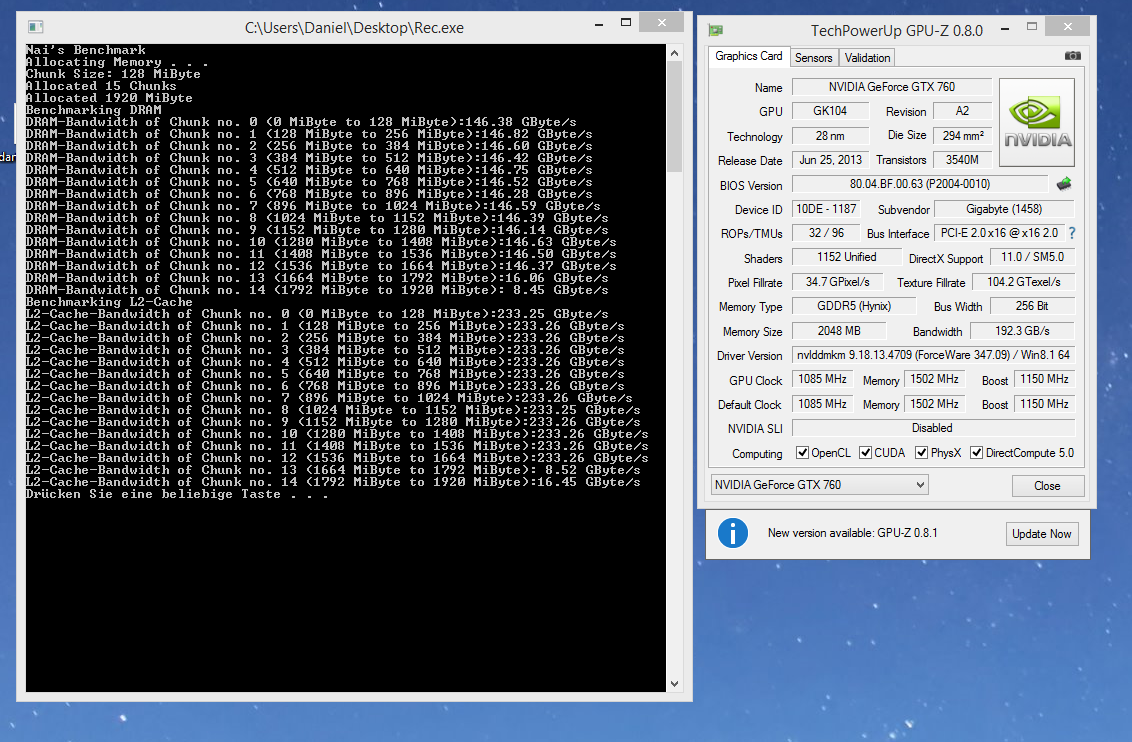Screen dimensions: 1132x742
Task: Click the console scrollbar down arrow
Action: pyautogui.click(x=674, y=684)
